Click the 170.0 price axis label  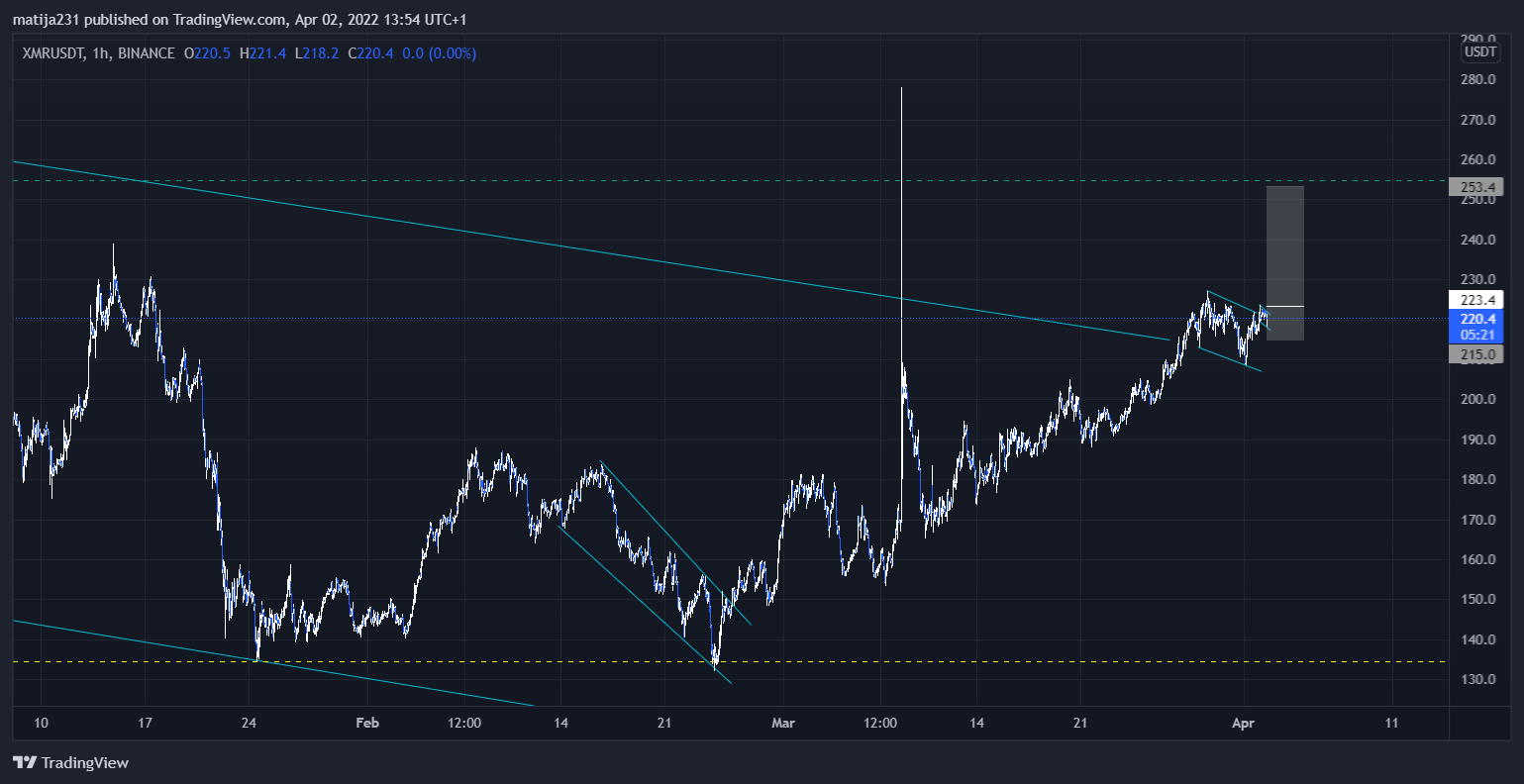tap(1477, 519)
